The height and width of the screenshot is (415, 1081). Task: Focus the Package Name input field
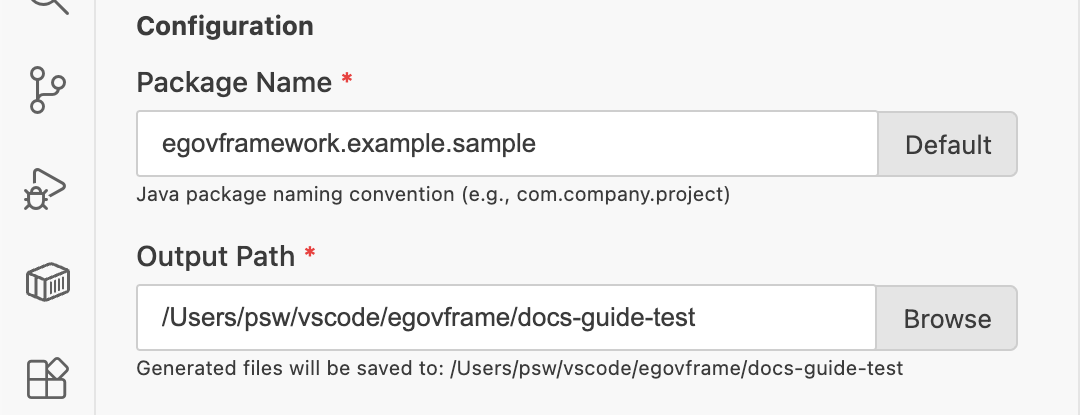[x=700, y=144]
